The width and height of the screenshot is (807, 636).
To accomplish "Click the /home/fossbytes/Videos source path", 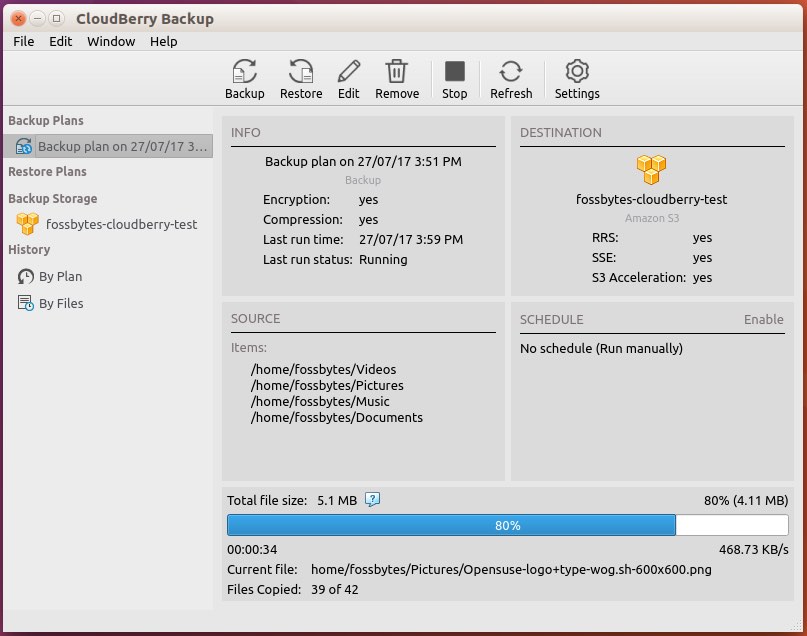I will pyautogui.click(x=323, y=369).
